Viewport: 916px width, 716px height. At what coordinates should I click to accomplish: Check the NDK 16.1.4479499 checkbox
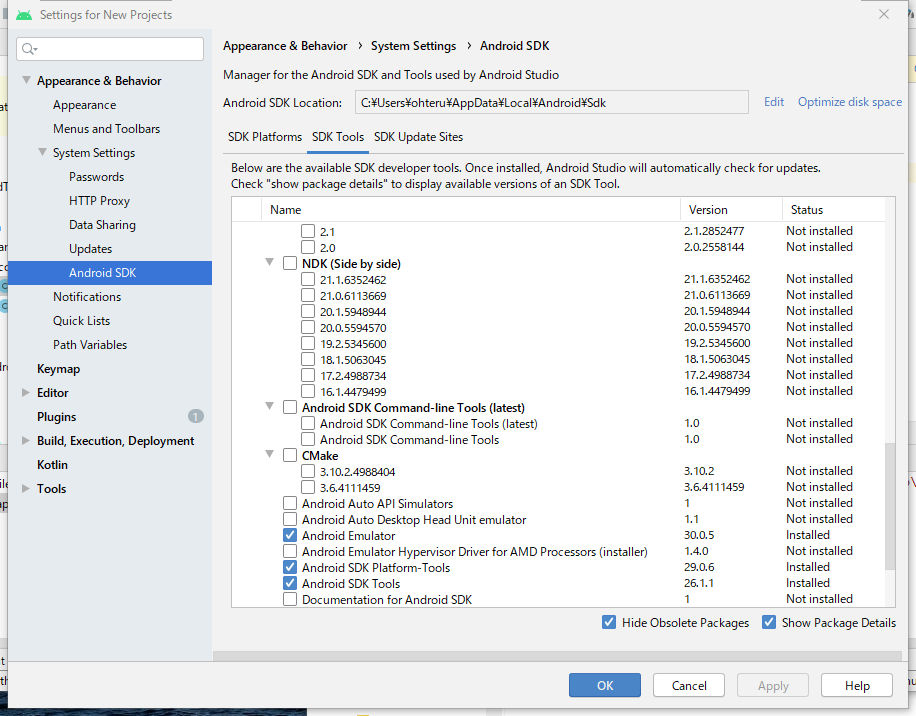[308, 391]
